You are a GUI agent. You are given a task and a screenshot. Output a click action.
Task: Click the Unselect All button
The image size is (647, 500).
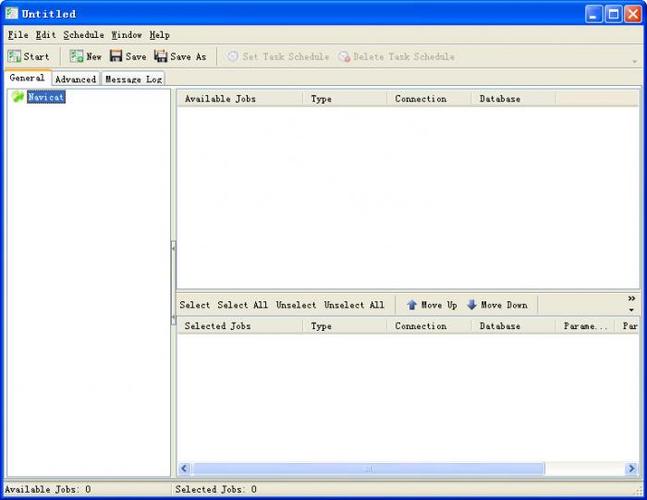[354, 305]
